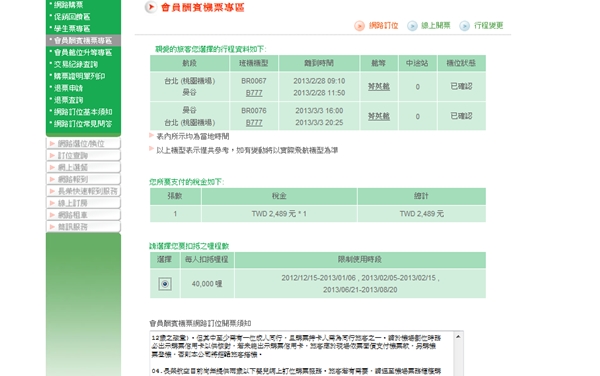Select the highlighted 會員酬賓機票專區 sidebar item
The height and width of the screenshot is (376, 600).
(x=83, y=40)
